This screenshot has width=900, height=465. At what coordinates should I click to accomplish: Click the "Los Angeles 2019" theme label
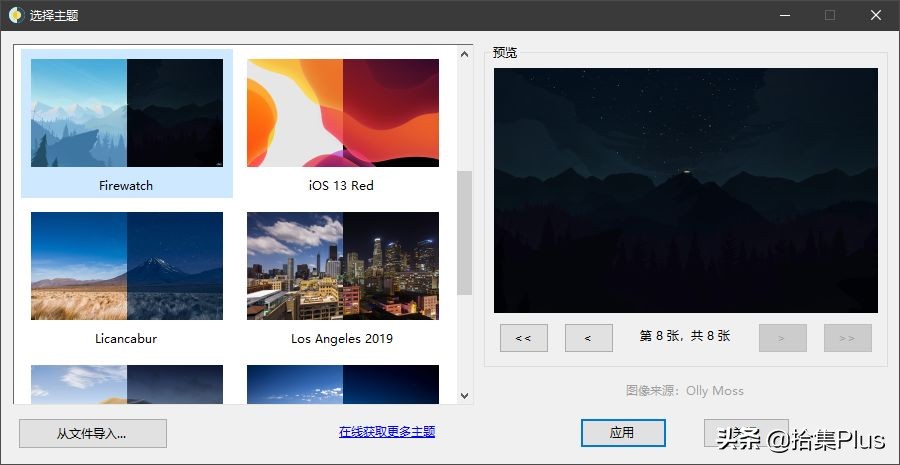(x=342, y=338)
